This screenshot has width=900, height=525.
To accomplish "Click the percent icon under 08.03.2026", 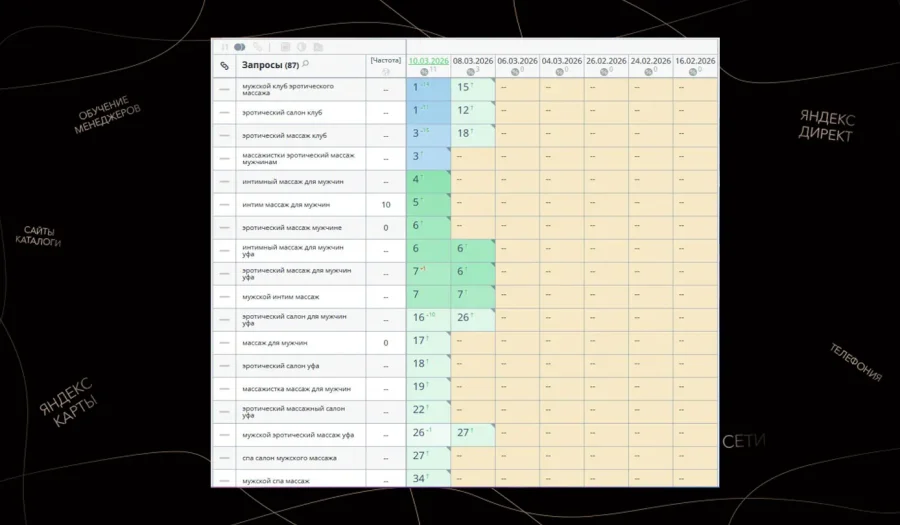I will (x=470, y=72).
